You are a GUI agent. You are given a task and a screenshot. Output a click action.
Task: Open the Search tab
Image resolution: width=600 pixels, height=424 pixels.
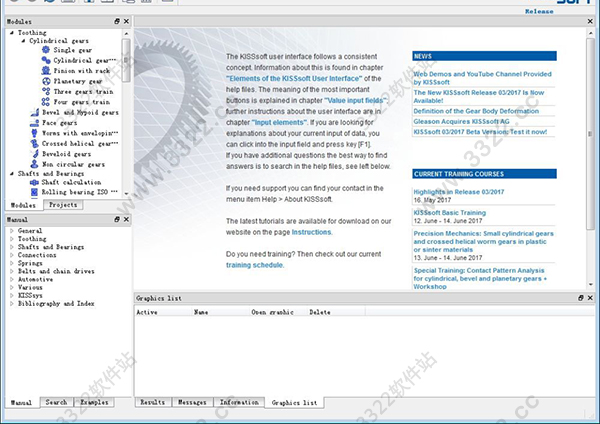coord(56,402)
